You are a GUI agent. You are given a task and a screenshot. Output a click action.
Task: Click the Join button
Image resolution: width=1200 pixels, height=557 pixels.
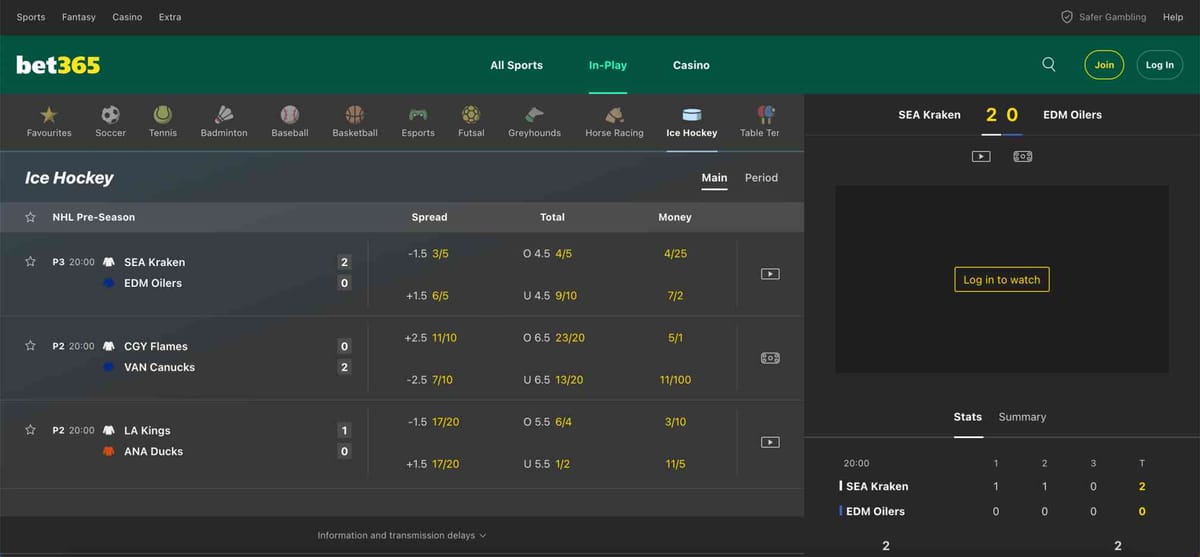pos(1104,65)
